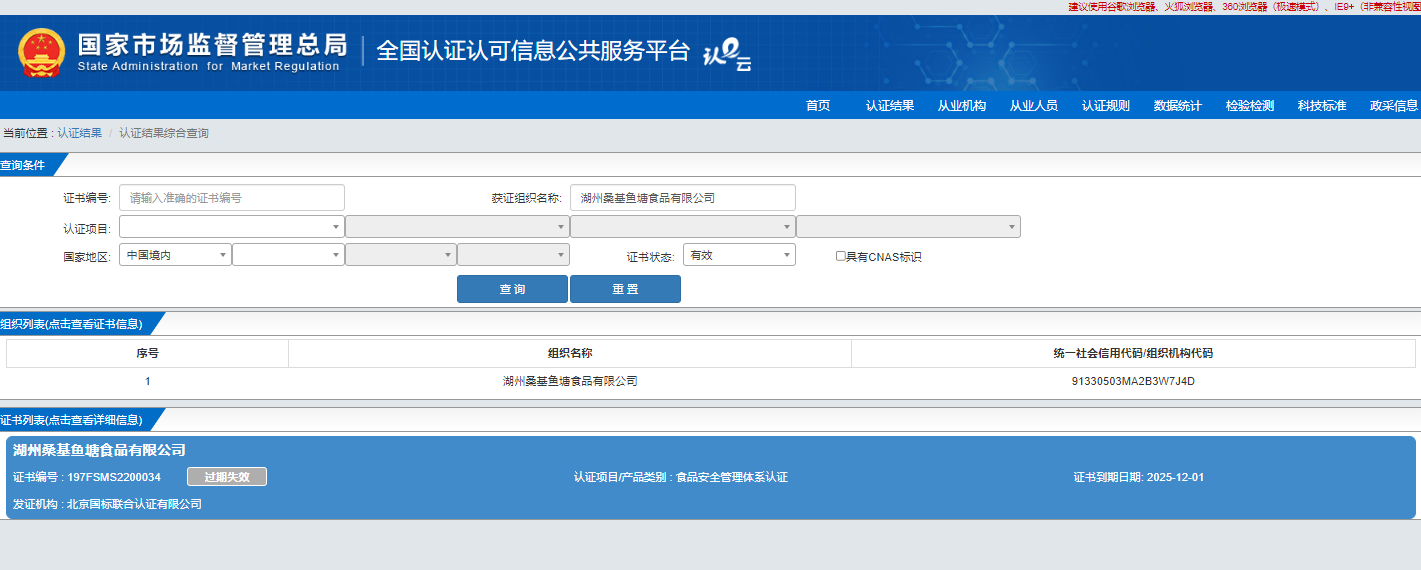This screenshot has width=1421, height=570.
Task: Click credit code 91330503MA2B3W7J4D
Action: point(1133,381)
